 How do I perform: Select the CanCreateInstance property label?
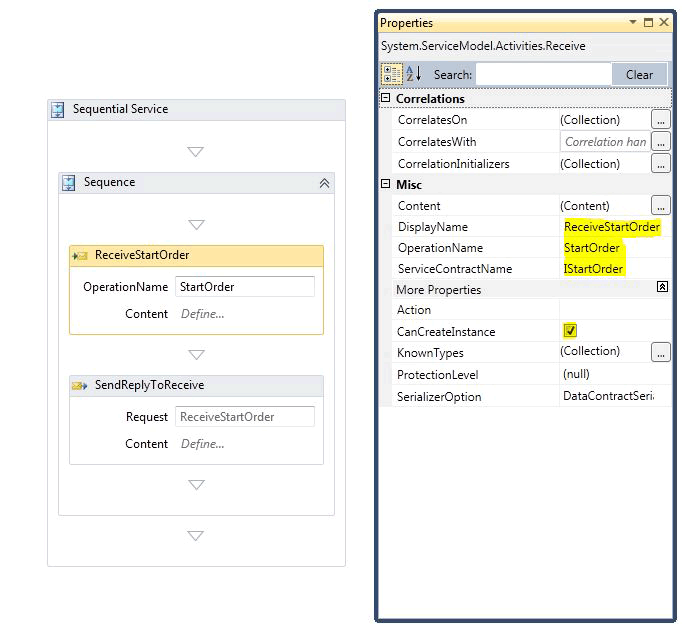click(x=446, y=332)
